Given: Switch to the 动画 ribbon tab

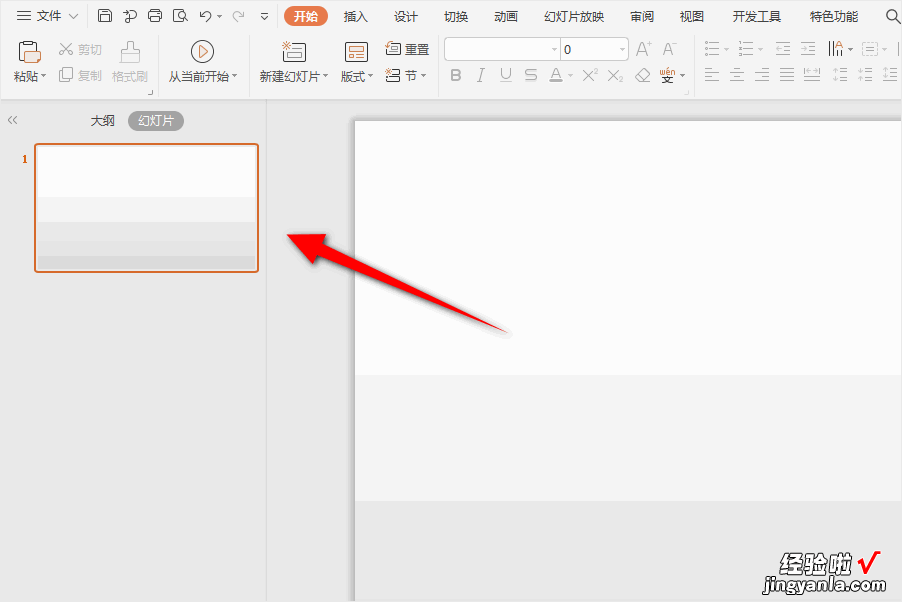Looking at the screenshot, I should [506, 16].
